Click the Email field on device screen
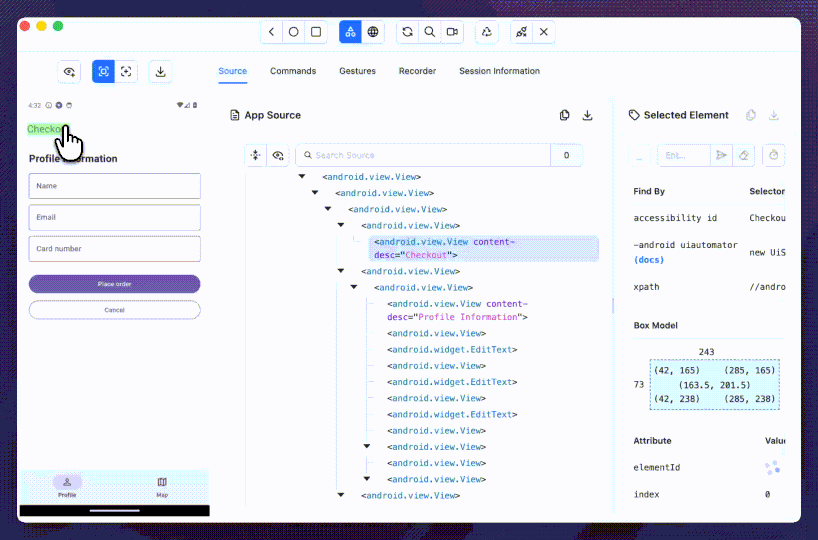The width and height of the screenshot is (818, 540). click(114, 217)
